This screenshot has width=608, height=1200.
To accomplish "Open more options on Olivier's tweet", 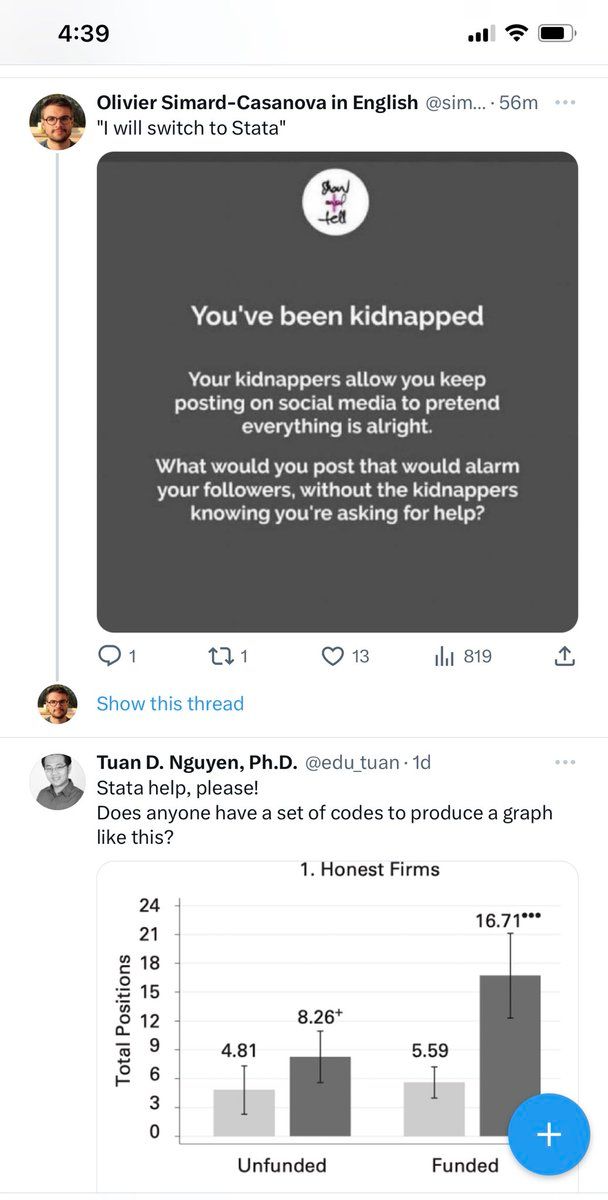I will [x=564, y=103].
